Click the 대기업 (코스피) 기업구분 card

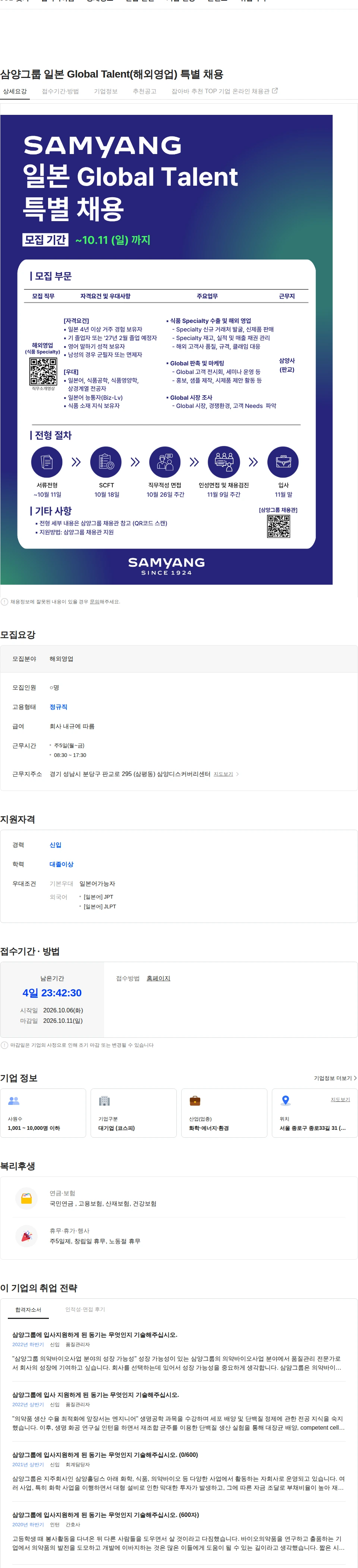[x=134, y=1113]
